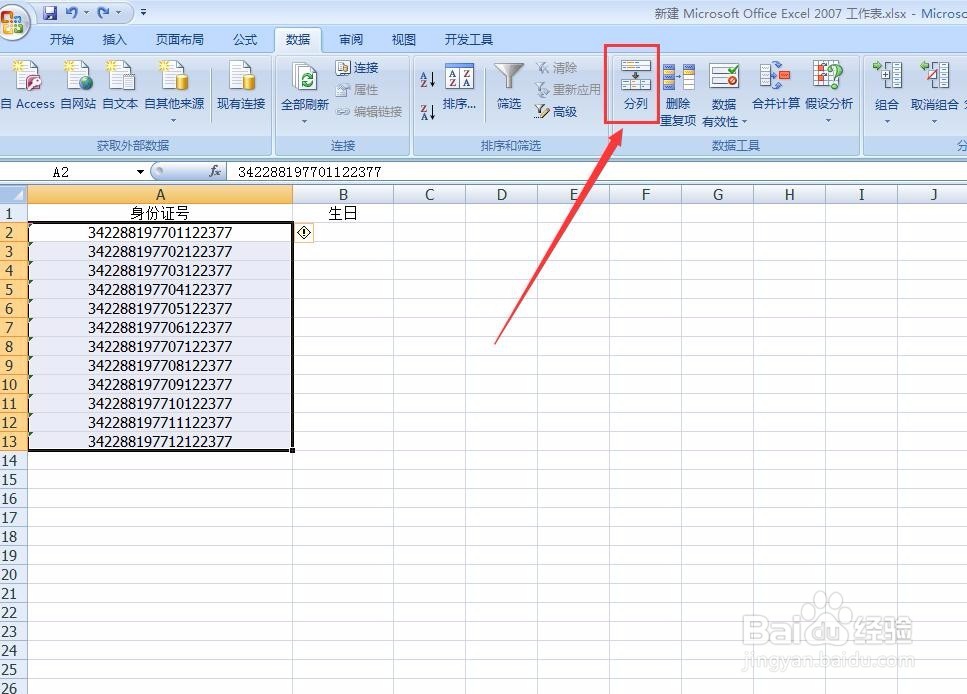Select column F header
The image size is (967, 694).
coord(646,195)
